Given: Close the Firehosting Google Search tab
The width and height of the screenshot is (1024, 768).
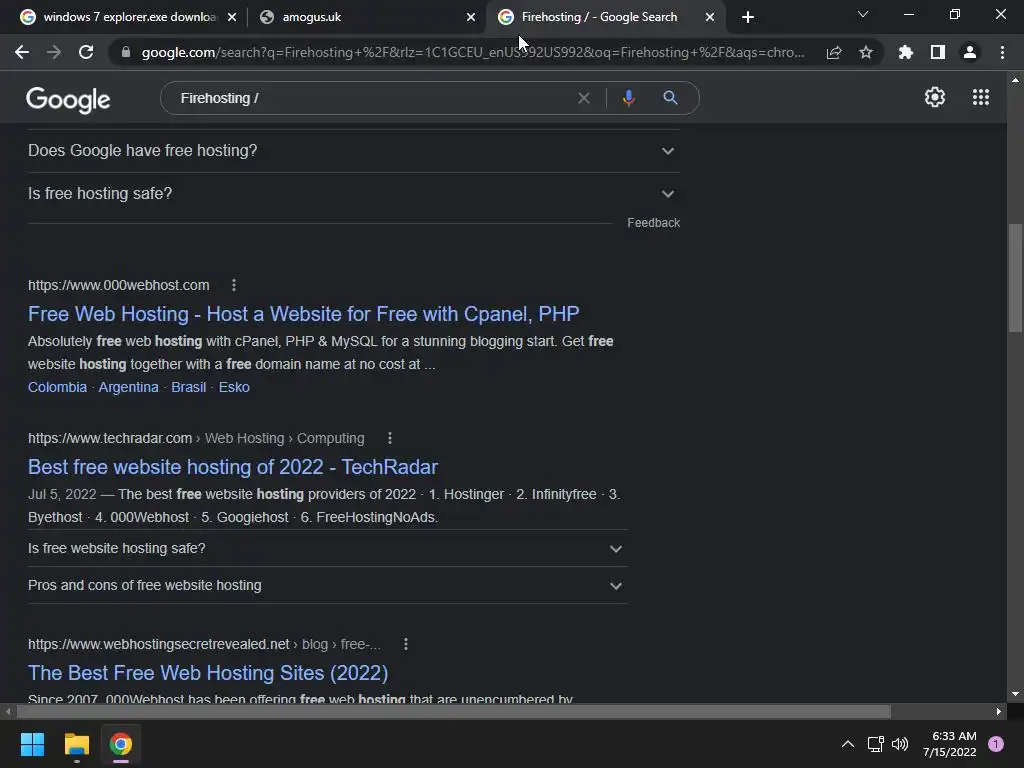Looking at the screenshot, I should click(710, 17).
